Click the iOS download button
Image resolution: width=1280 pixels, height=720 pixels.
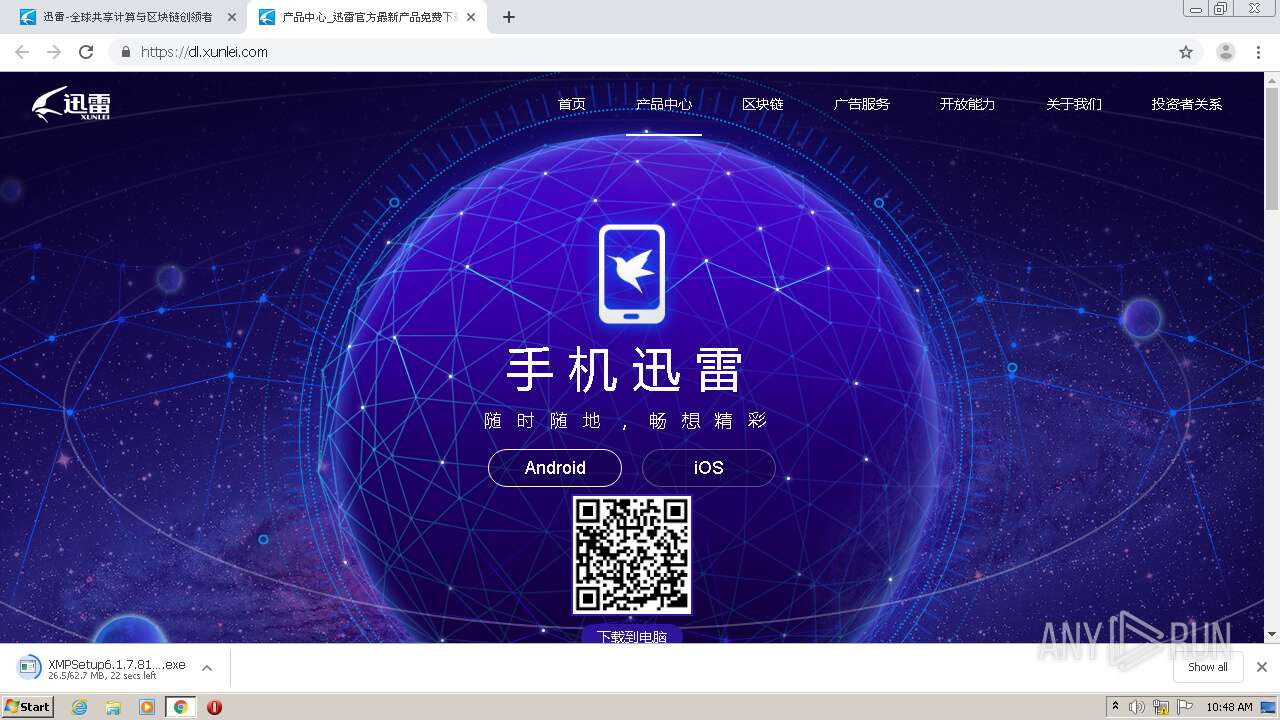708,468
